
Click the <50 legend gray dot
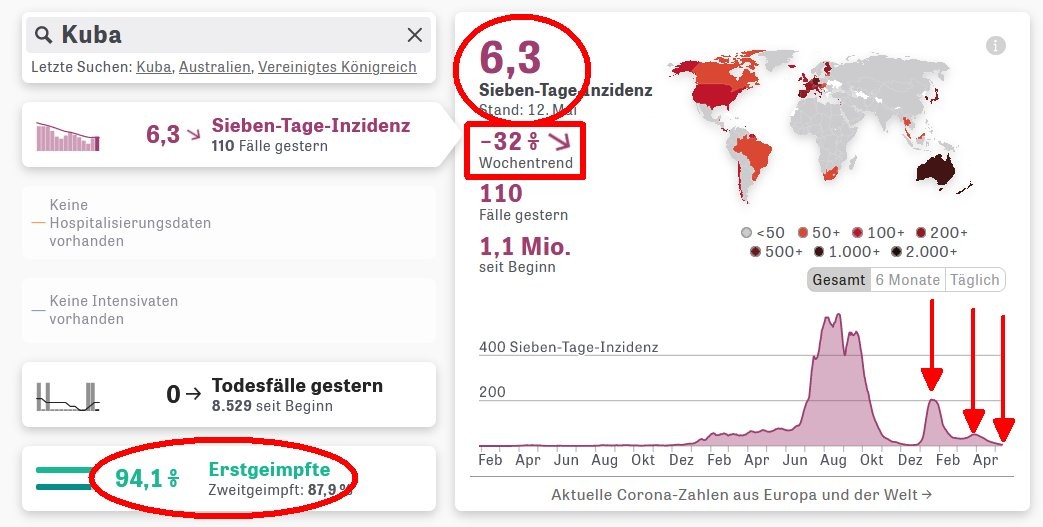tap(747, 233)
